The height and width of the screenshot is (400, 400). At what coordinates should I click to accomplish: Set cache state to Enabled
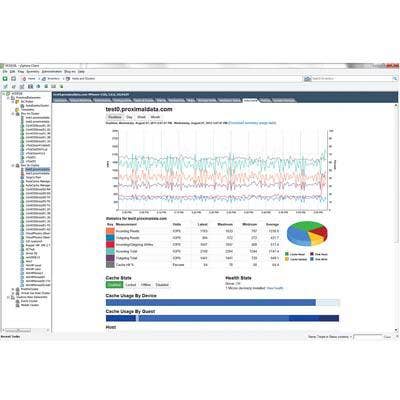114,285
